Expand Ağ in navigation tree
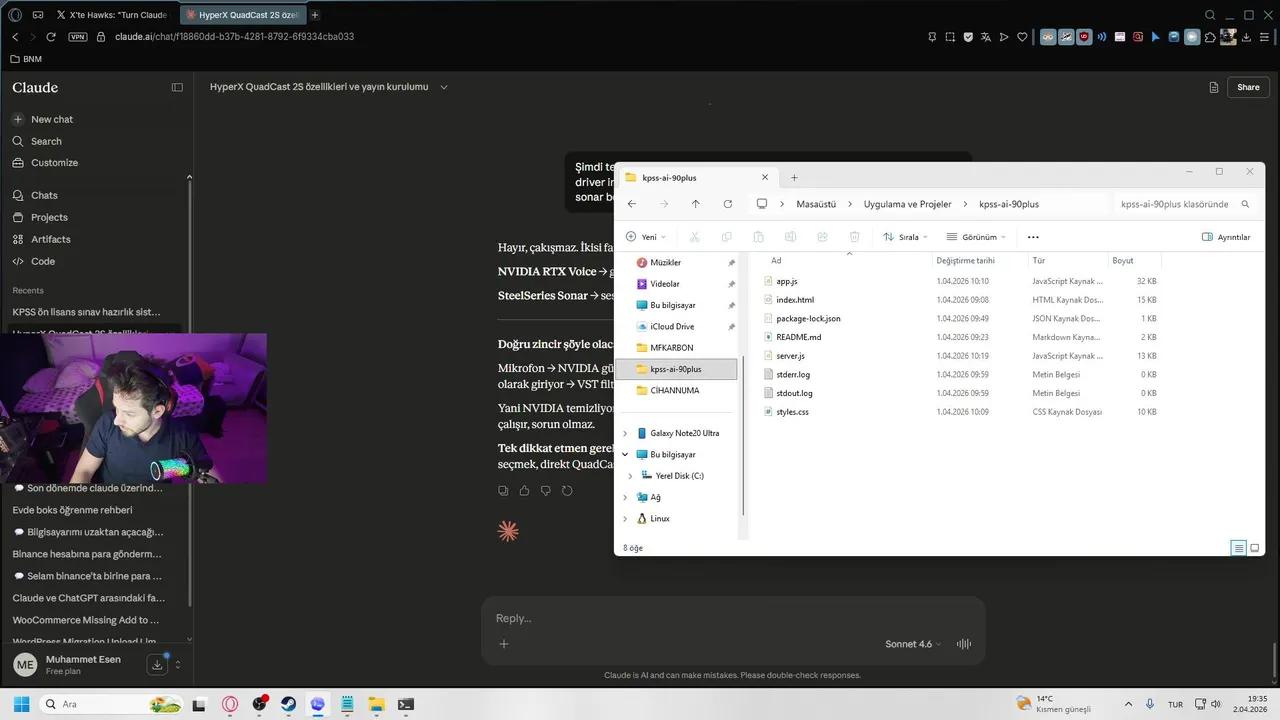This screenshot has width=1280, height=720. click(626, 497)
